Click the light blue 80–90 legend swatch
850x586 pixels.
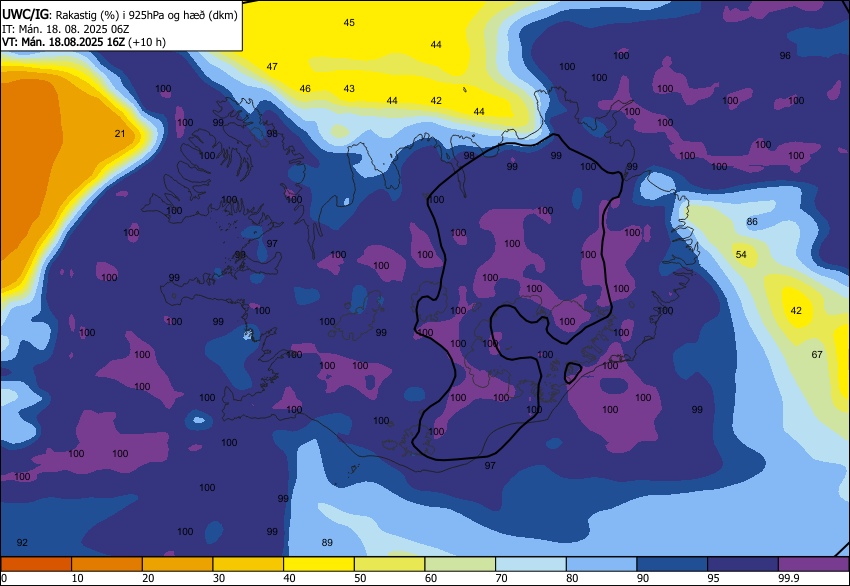coord(601,564)
